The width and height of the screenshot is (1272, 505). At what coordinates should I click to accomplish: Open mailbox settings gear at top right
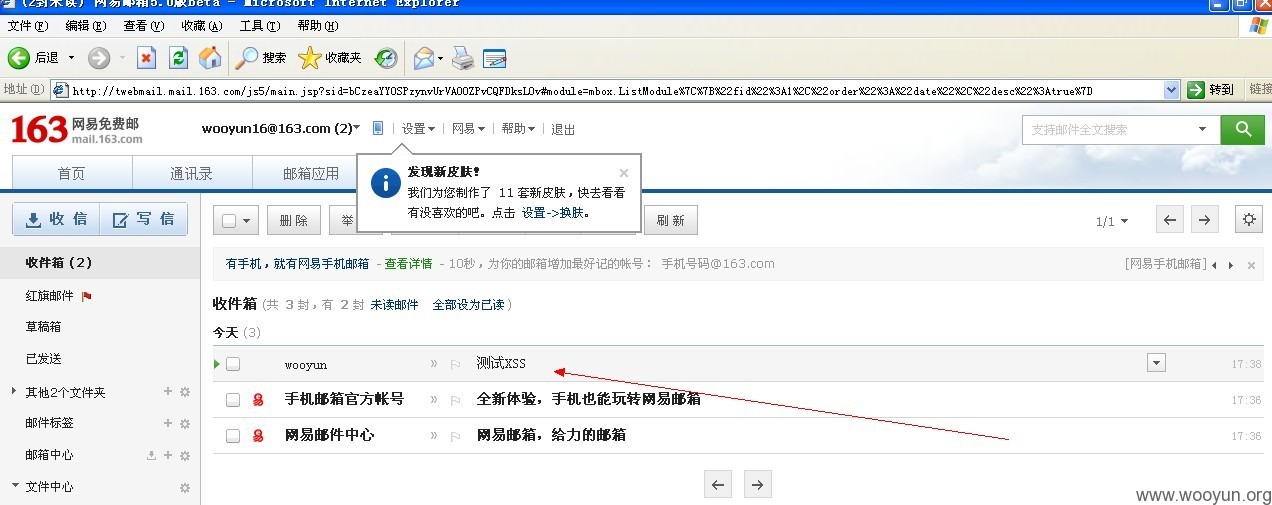[1248, 220]
